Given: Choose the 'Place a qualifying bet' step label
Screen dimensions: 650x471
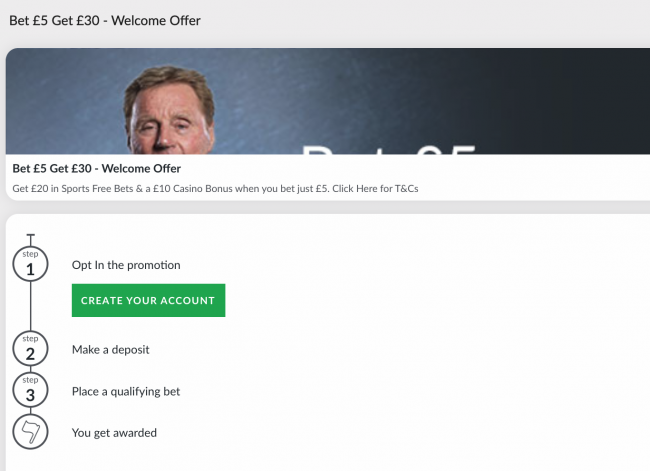Looking at the screenshot, I should pos(126,391).
